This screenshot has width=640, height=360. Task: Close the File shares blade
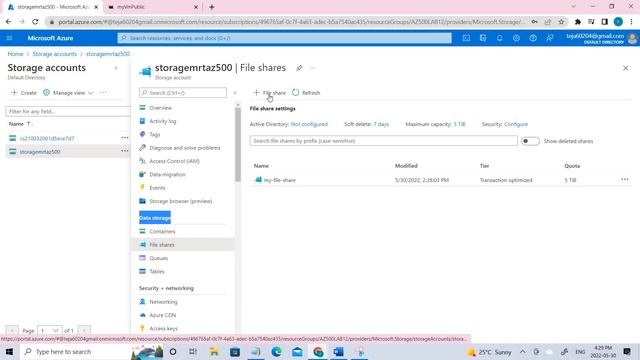[x=626, y=68]
